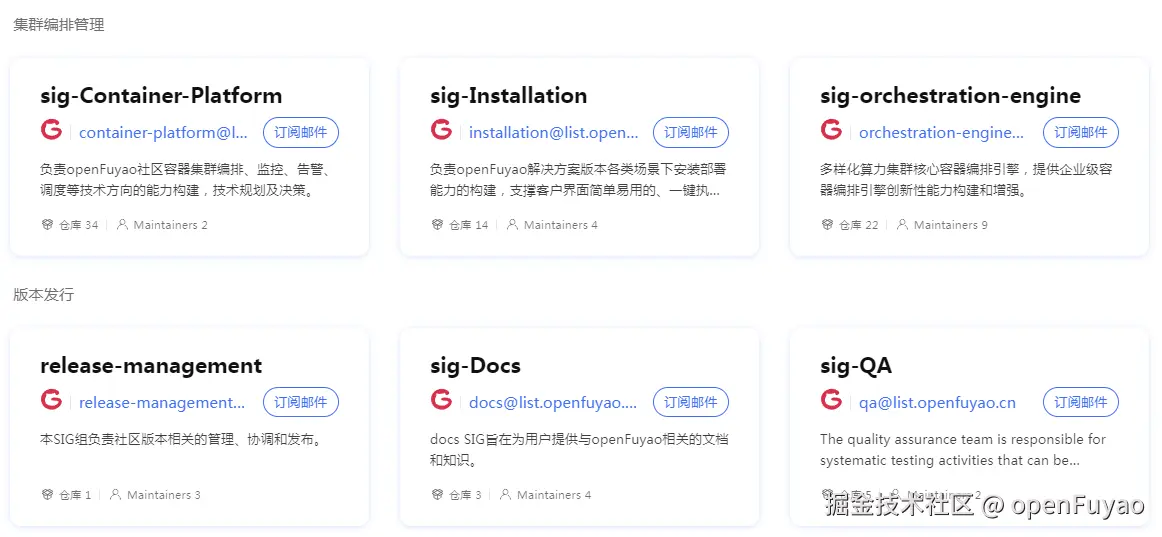Viewport: 1162px width, 537px height.
Task: Click sig-orchestration-engine description starting 多样化算力集群
Action: pos(966,180)
